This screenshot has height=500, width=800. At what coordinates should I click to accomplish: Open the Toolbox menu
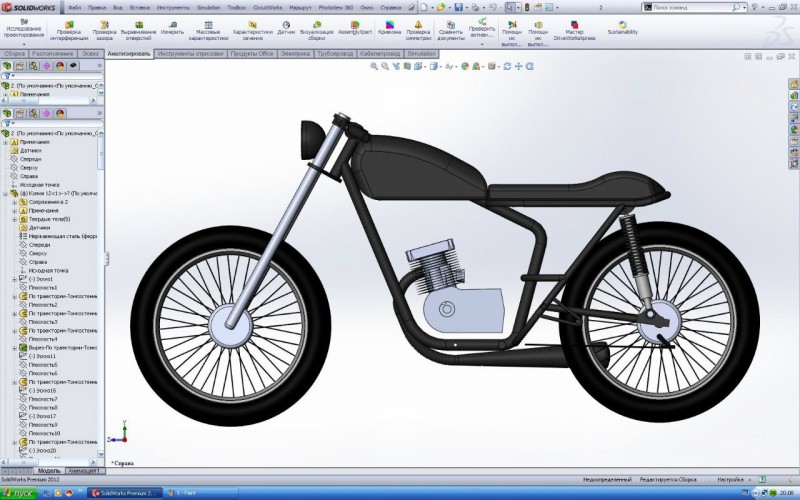click(x=236, y=8)
